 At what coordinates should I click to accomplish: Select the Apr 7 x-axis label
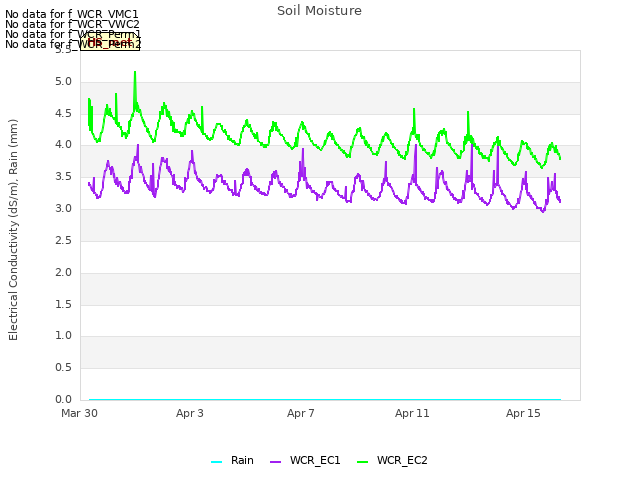point(301,413)
